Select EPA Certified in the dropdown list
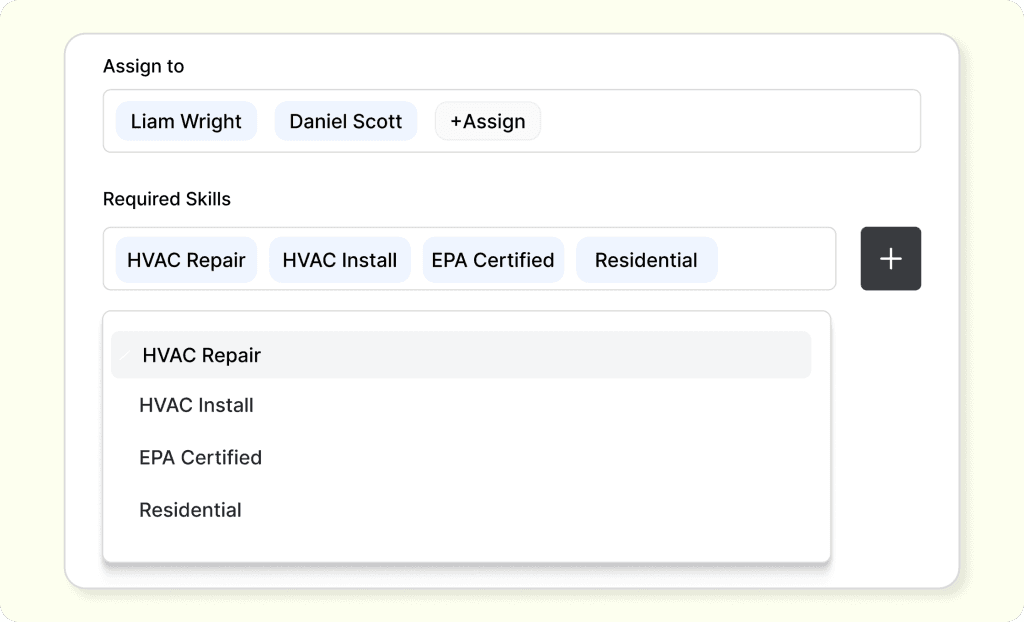 (x=200, y=457)
